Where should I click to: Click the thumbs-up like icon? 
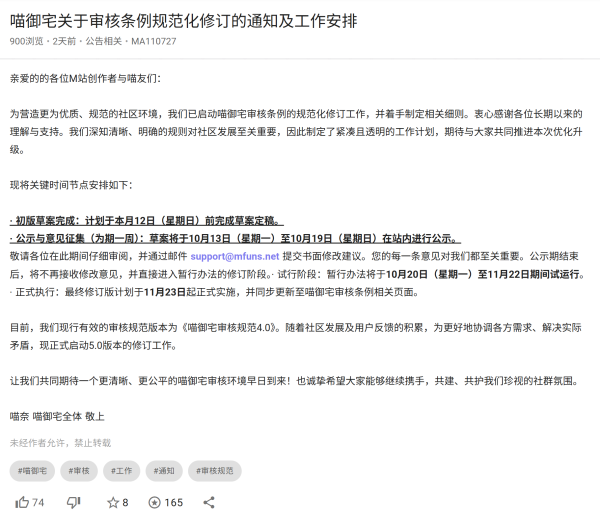click(22, 502)
